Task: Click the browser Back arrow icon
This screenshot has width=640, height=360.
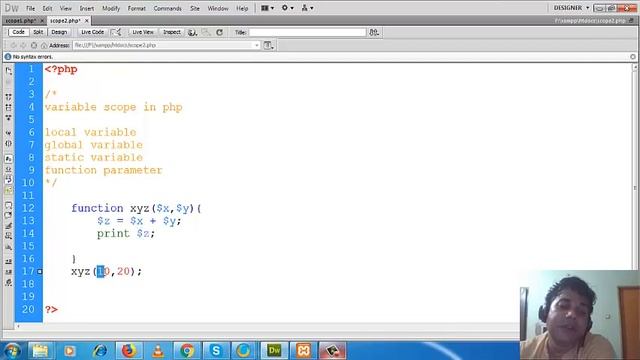Action: [x=13, y=45]
